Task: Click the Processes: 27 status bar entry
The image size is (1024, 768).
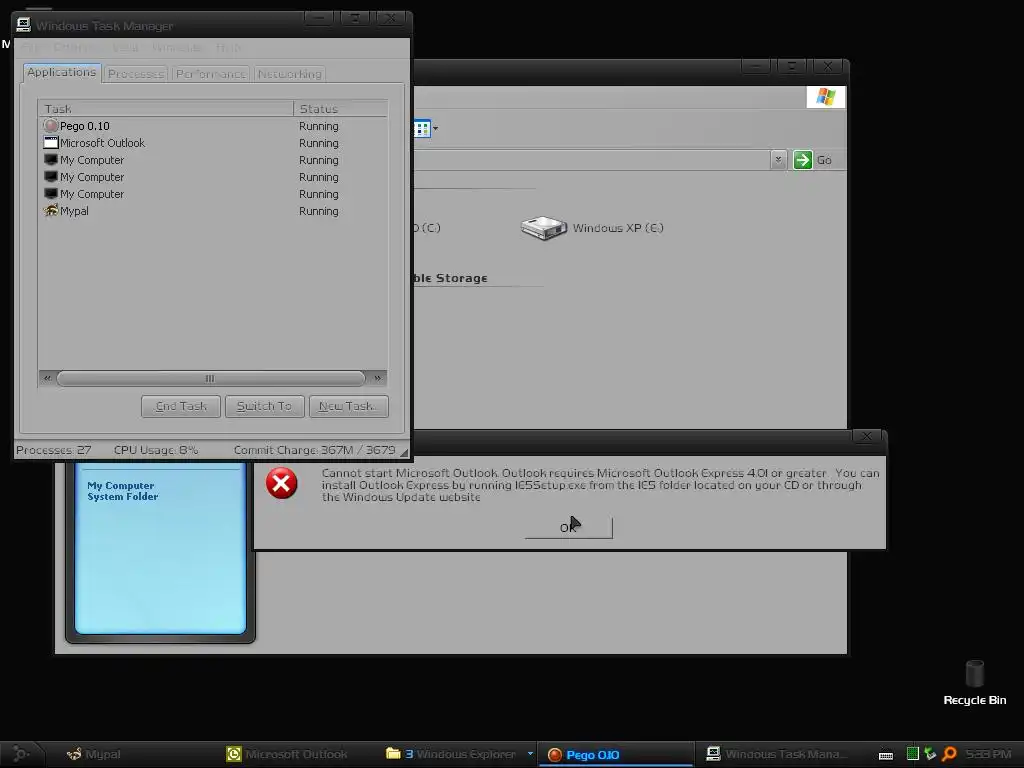Action: tap(54, 450)
